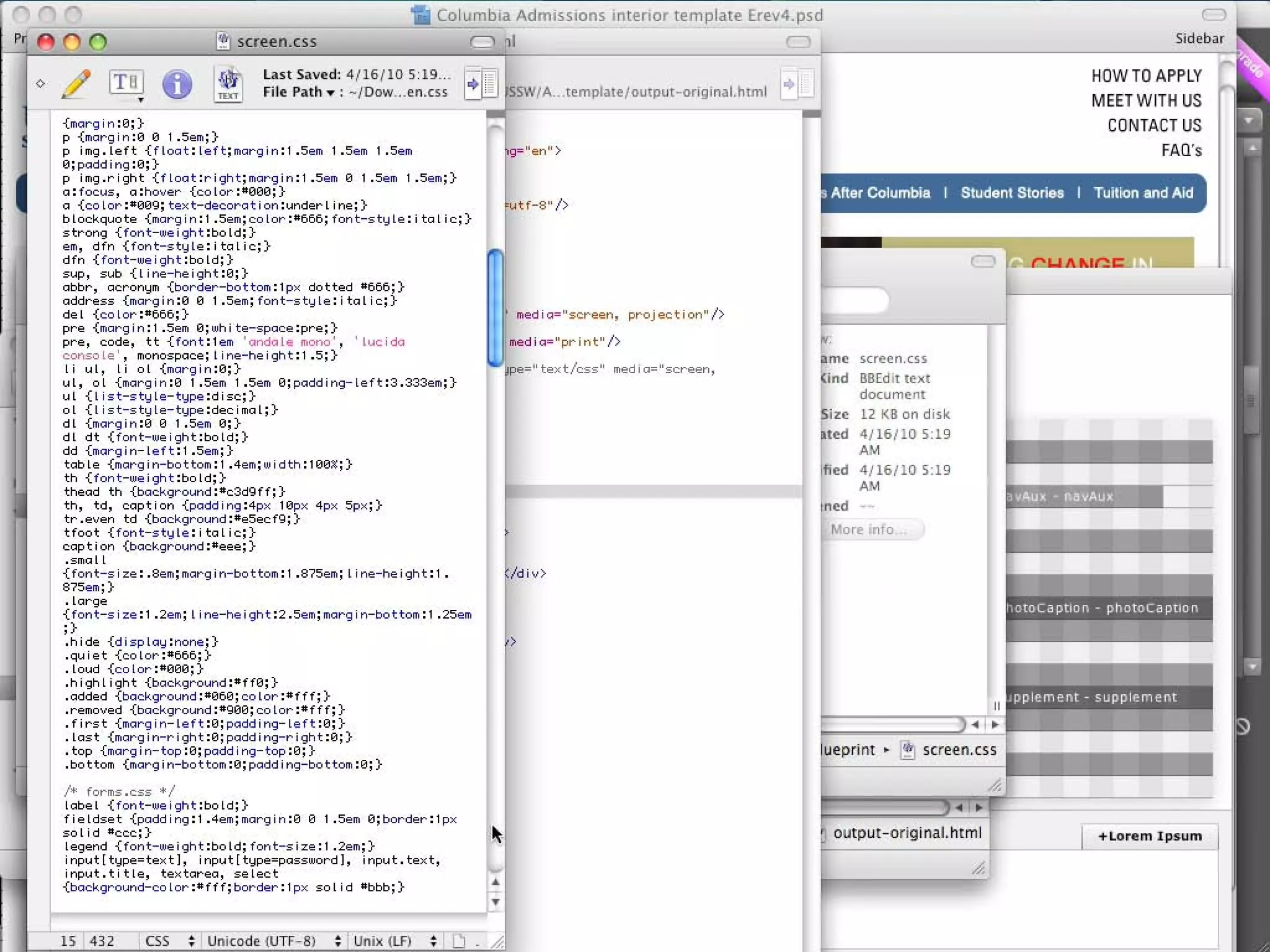1270x952 pixels.
Task: Toggle screen.css toolbar pill button
Action: pos(482,42)
